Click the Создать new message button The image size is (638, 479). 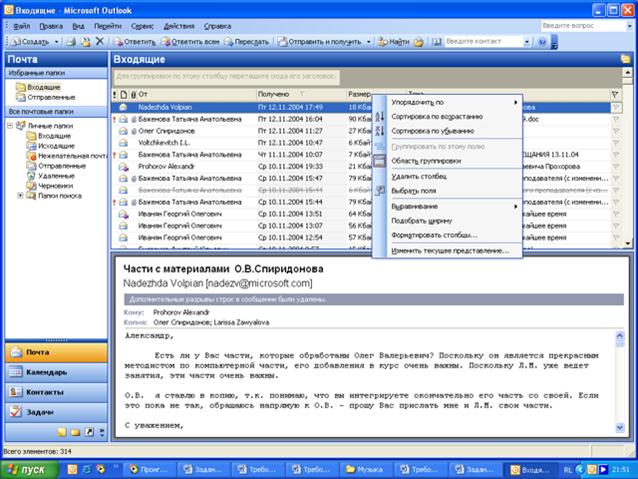(x=30, y=42)
